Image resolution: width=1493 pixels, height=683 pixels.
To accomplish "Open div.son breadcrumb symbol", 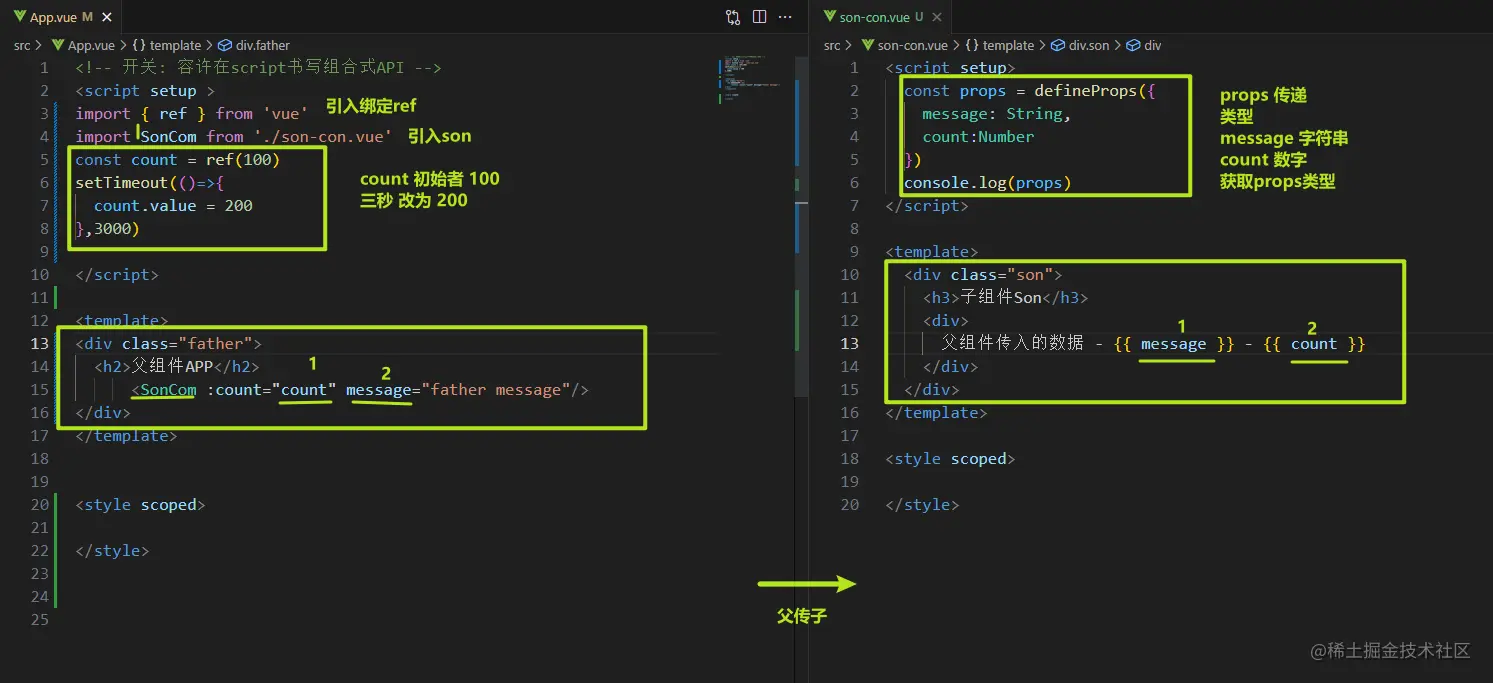I will (x=1080, y=45).
